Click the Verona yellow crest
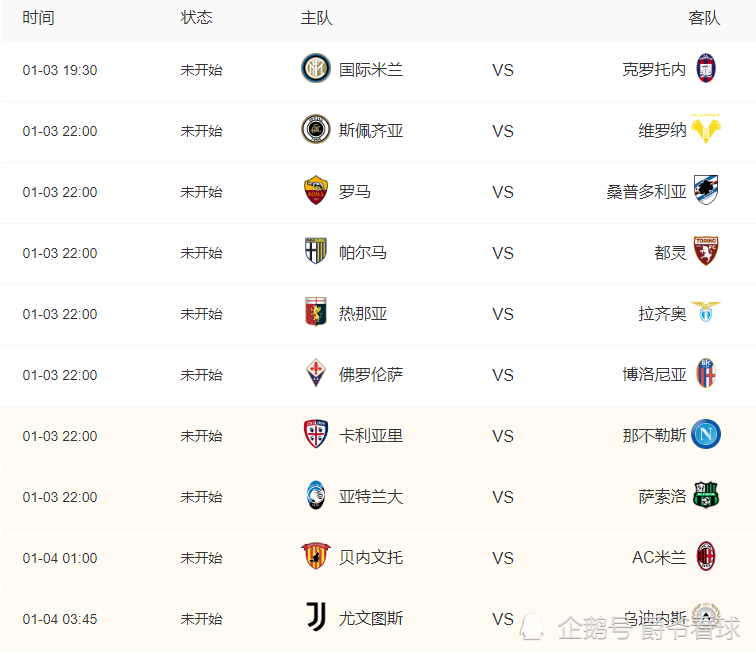Viewport: 756px width, 654px height. pos(706,129)
